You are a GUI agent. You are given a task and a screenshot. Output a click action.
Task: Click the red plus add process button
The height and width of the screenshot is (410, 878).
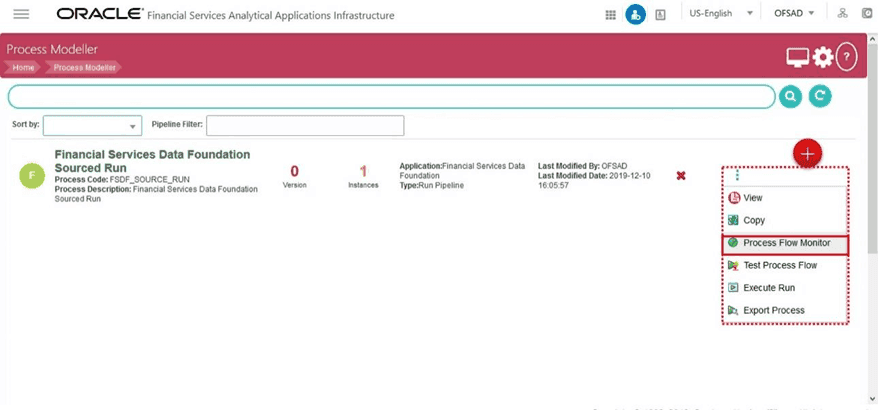(807, 154)
